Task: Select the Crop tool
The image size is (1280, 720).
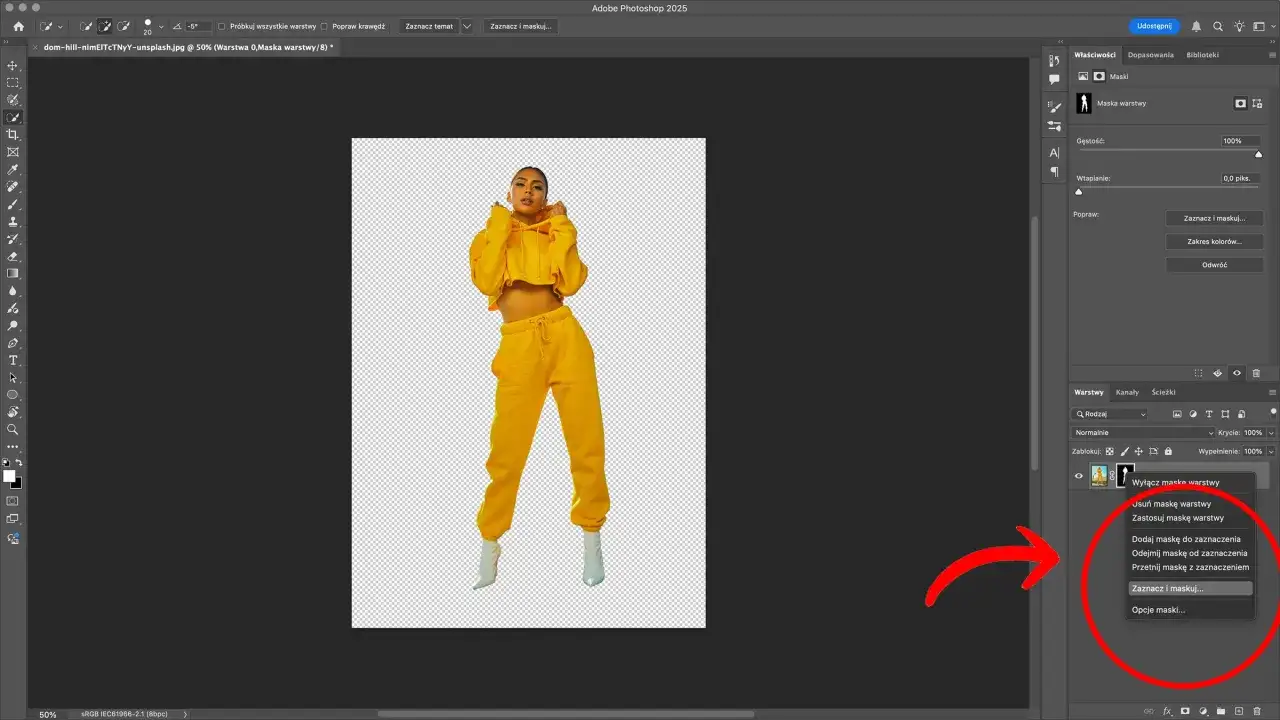Action: 13,136
